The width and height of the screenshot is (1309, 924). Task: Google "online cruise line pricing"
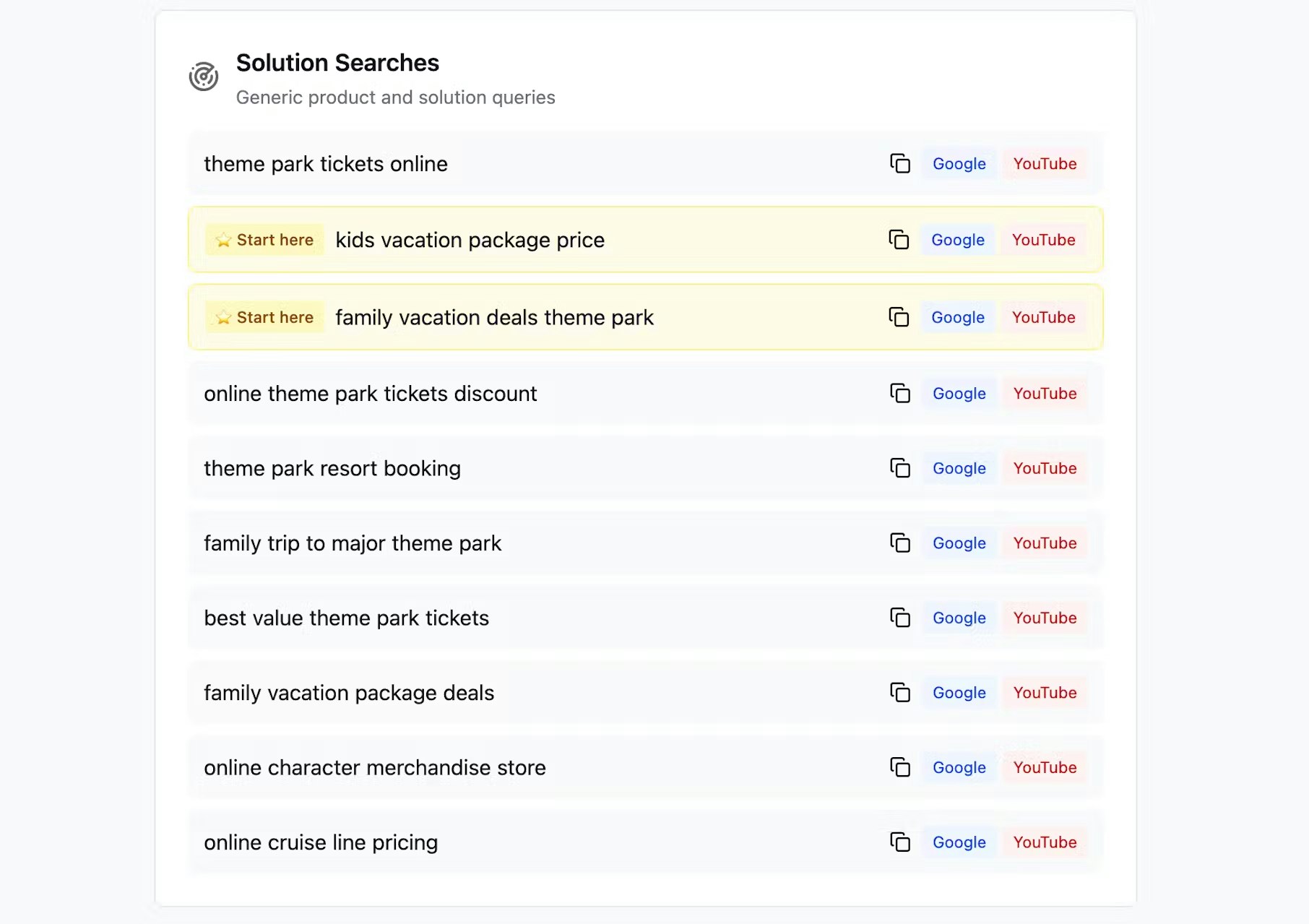[959, 842]
